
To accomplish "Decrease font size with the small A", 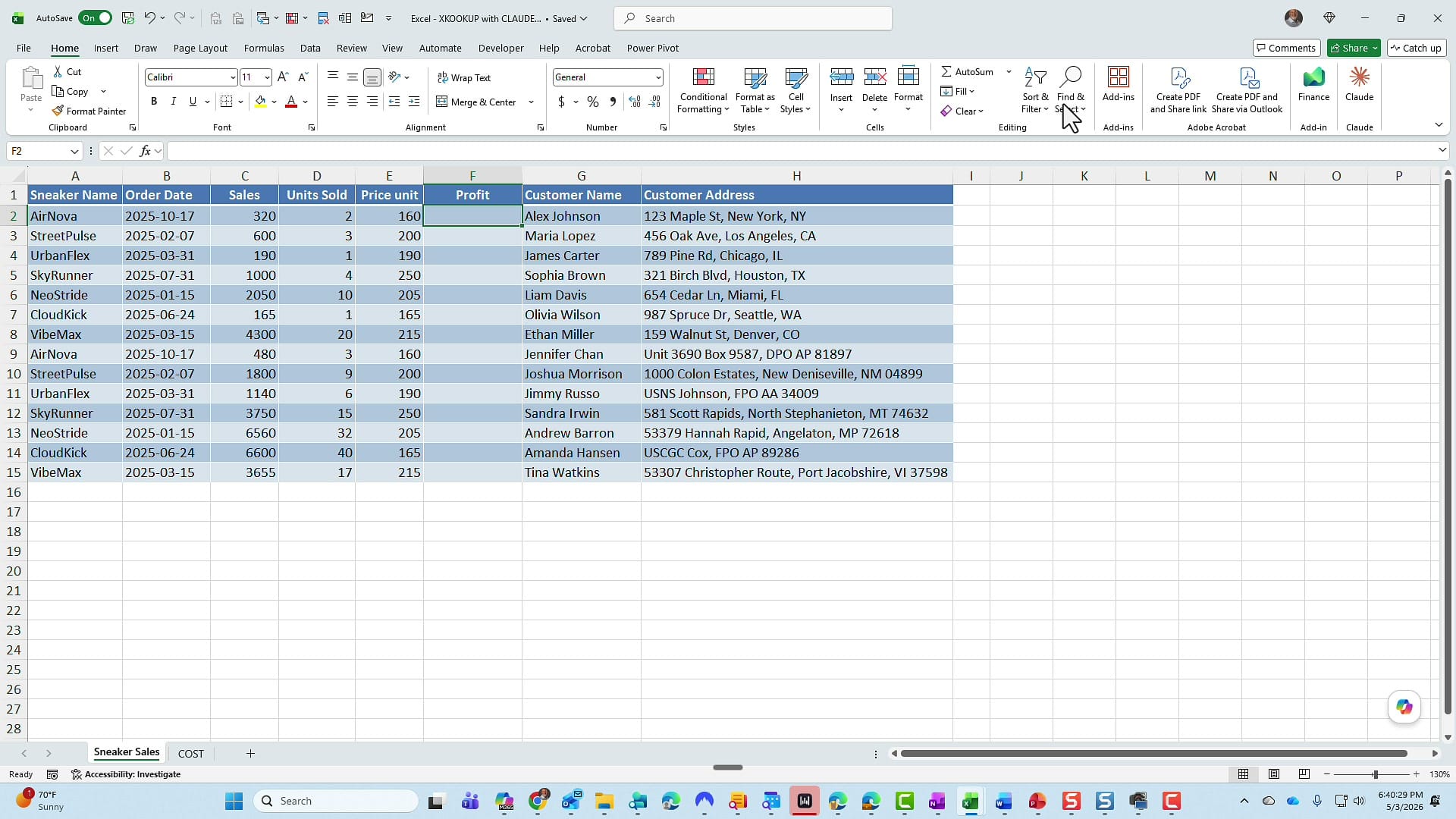I will [x=303, y=77].
